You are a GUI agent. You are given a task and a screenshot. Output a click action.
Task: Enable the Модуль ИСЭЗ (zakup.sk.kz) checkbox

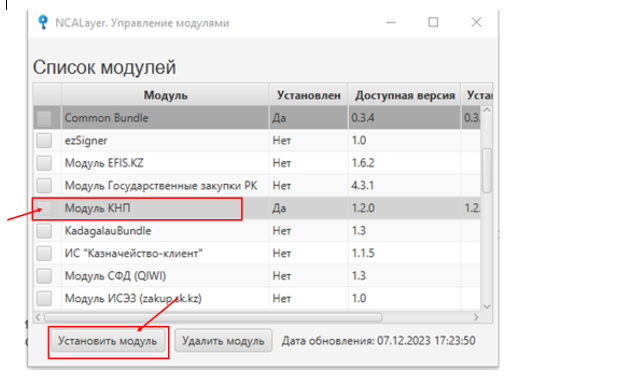(44, 298)
